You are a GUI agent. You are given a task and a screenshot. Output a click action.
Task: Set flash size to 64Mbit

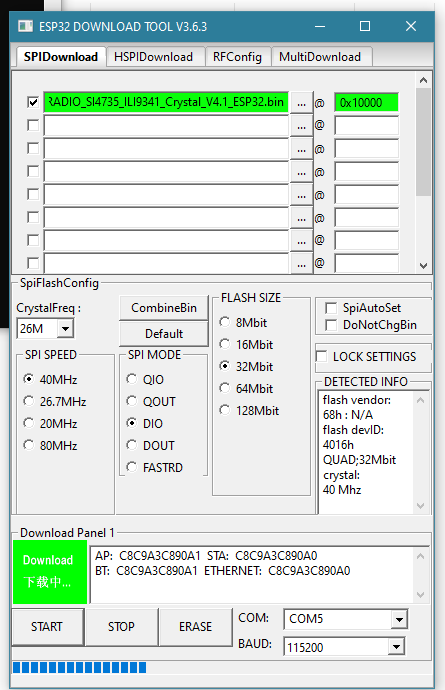pos(225,389)
